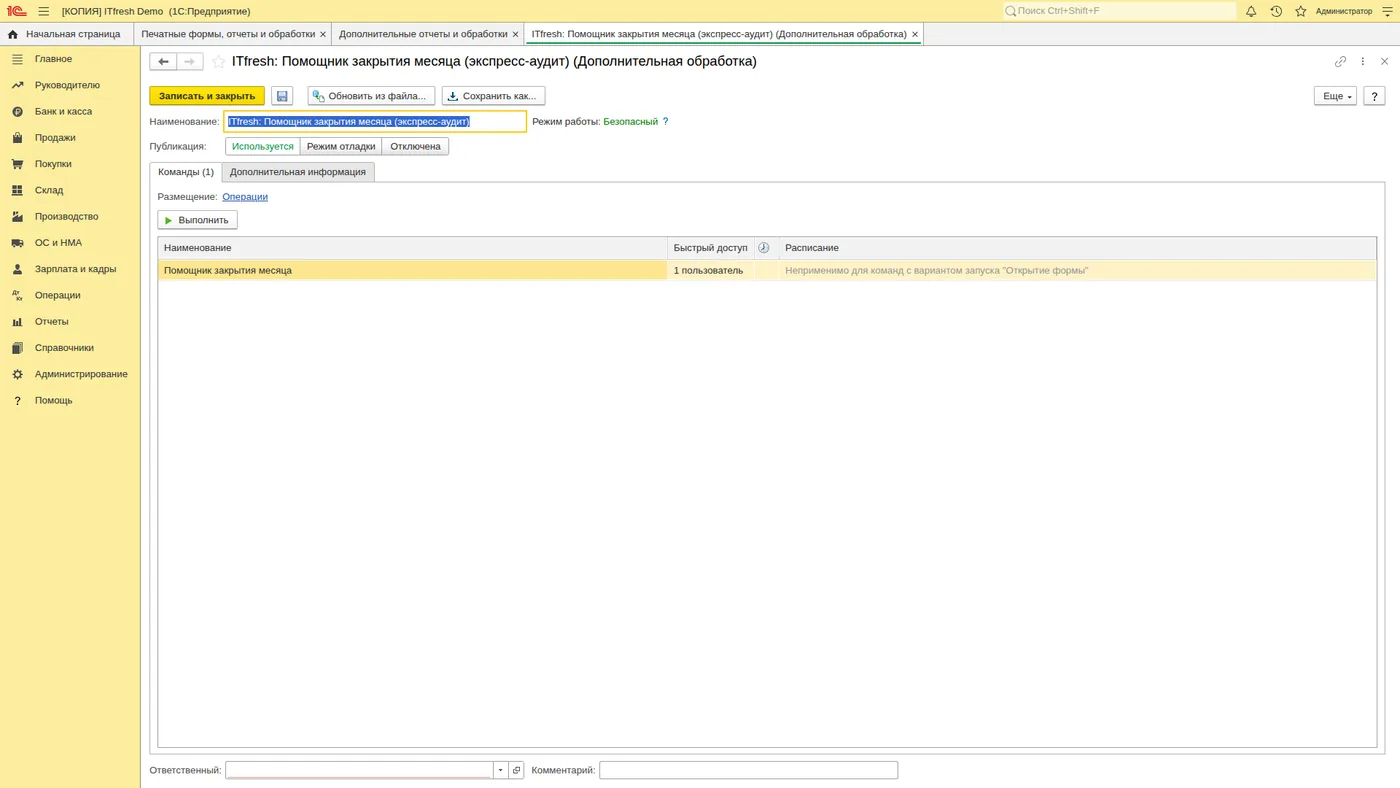Select the Команды (1) tab

186,172
